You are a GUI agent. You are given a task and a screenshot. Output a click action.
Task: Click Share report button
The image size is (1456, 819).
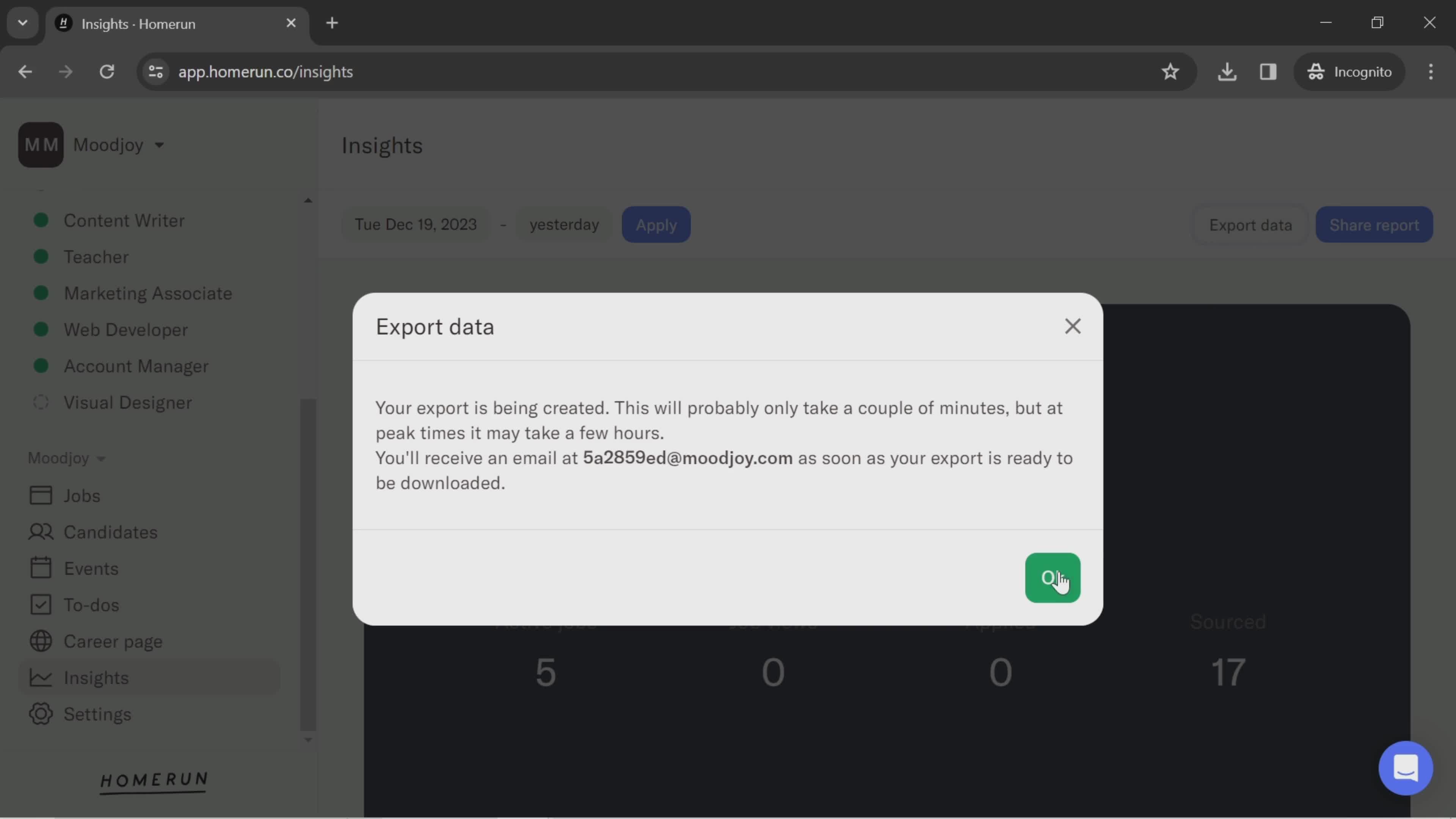(x=1375, y=224)
